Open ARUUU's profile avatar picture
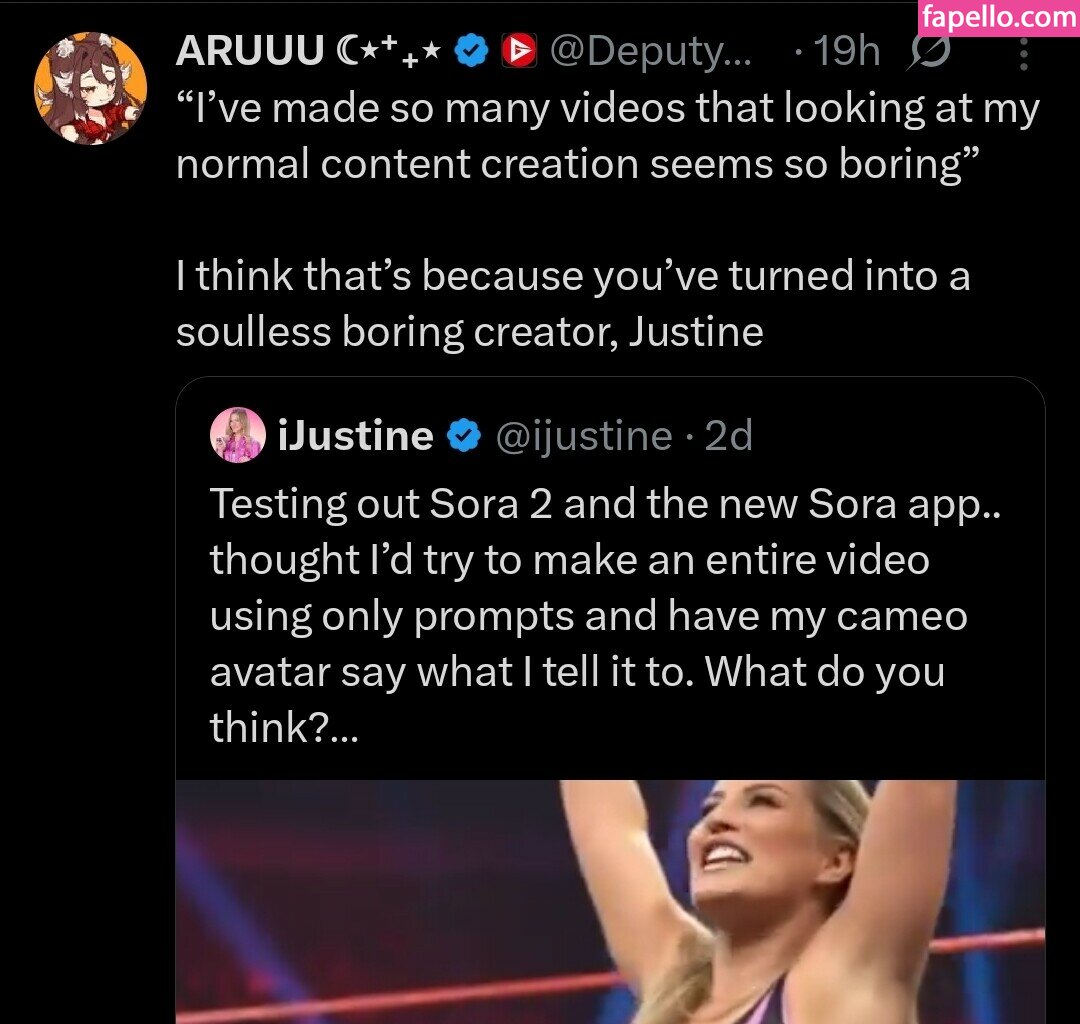1080x1024 pixels. click(x=90, y=88)
